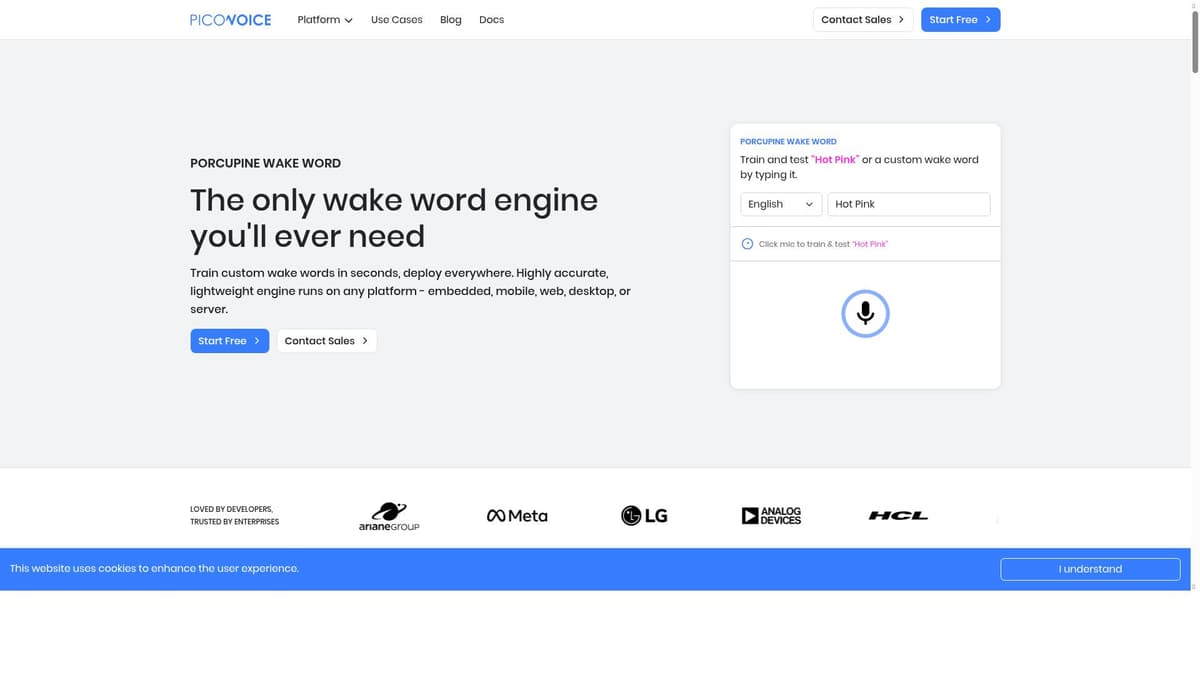Dismiss cookie banner with I understand

click(1090, 569)
